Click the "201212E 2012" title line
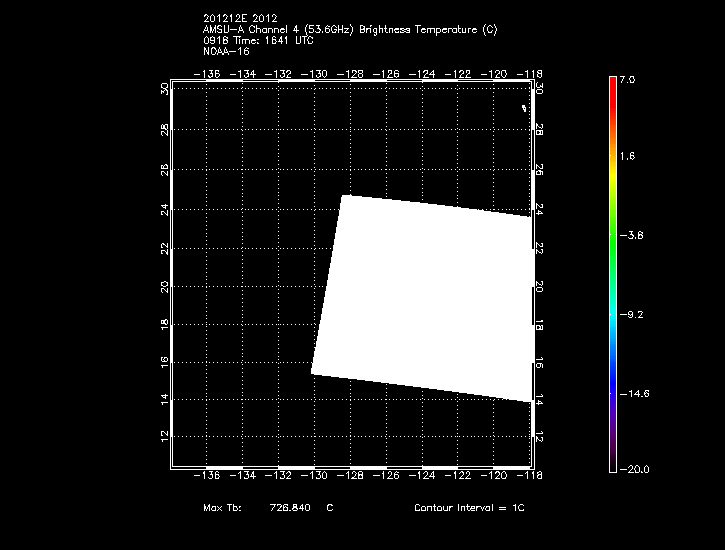725x550 pixels. [240, 18]
